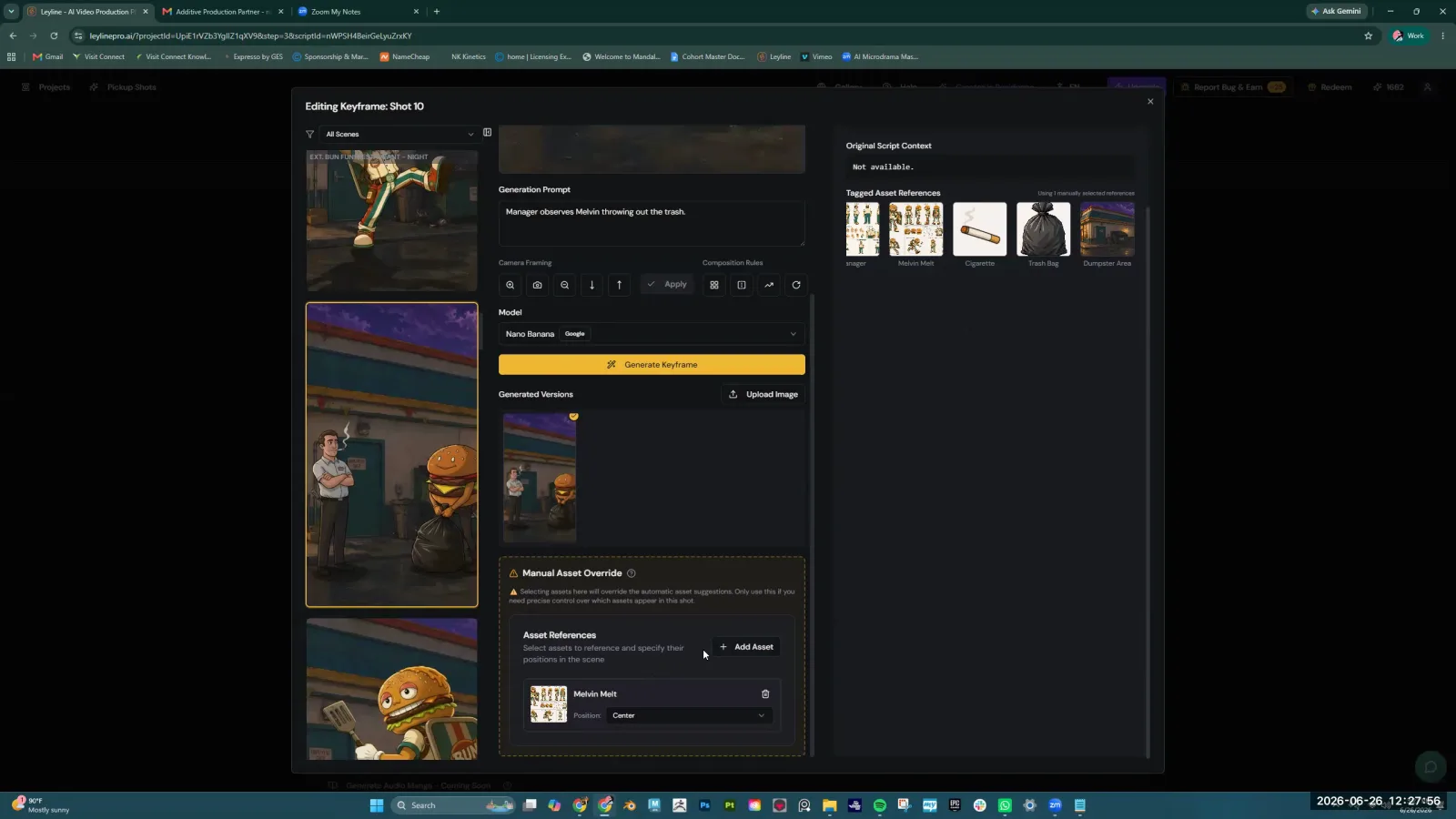1456x819 pixels.
Task: Select the Trash Bag asset reference thumbnail
Action: click(1043, 229)
